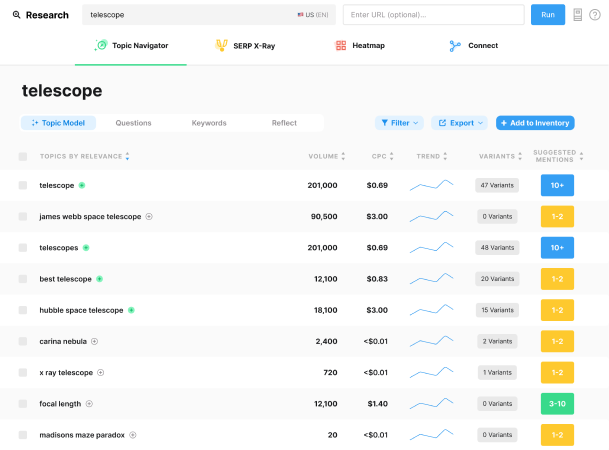
Task: Click plus icon beside focal length topic
Action: [89, 403]
